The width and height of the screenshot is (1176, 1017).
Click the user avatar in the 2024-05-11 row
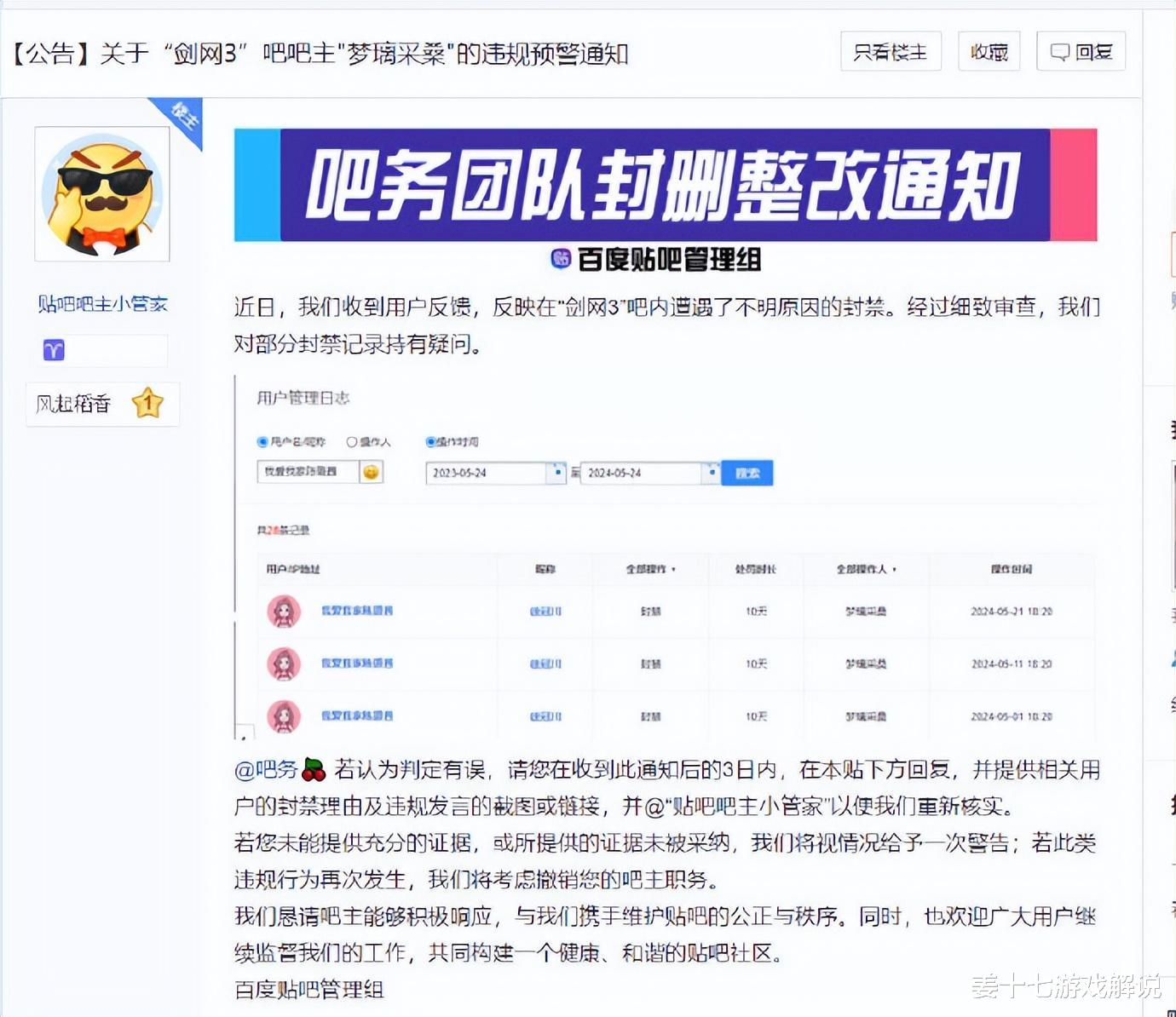(x=284, y=664)
